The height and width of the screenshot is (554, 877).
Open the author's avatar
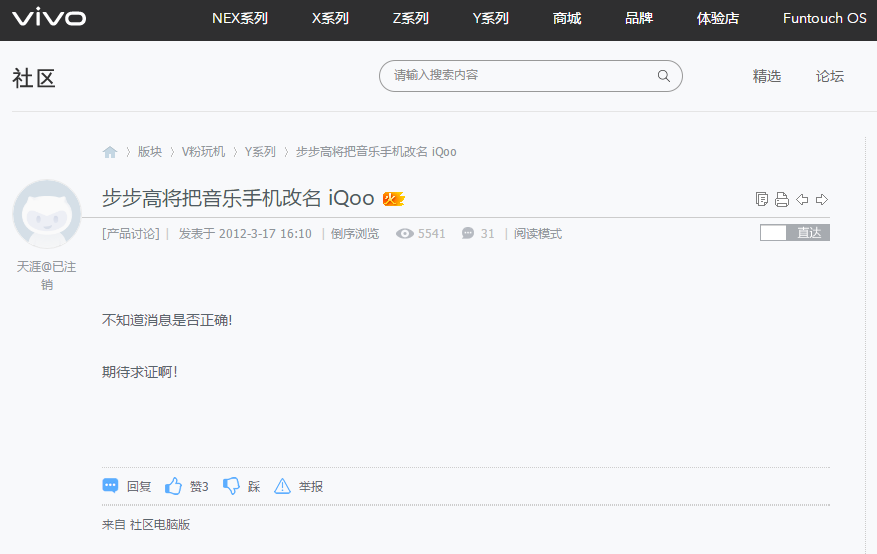47,214
